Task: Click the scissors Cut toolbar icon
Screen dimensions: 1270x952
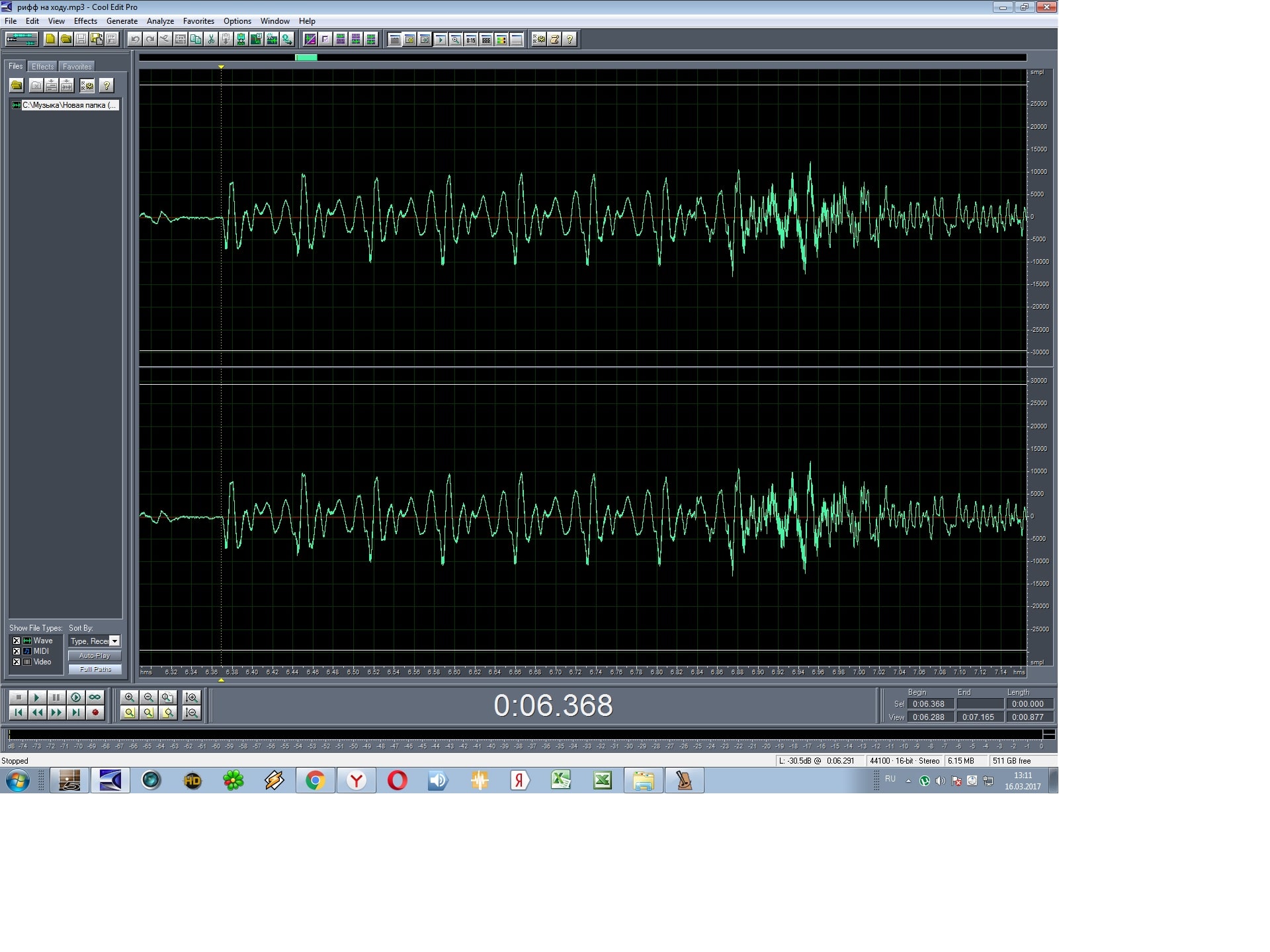Action: tap(211, 39)
